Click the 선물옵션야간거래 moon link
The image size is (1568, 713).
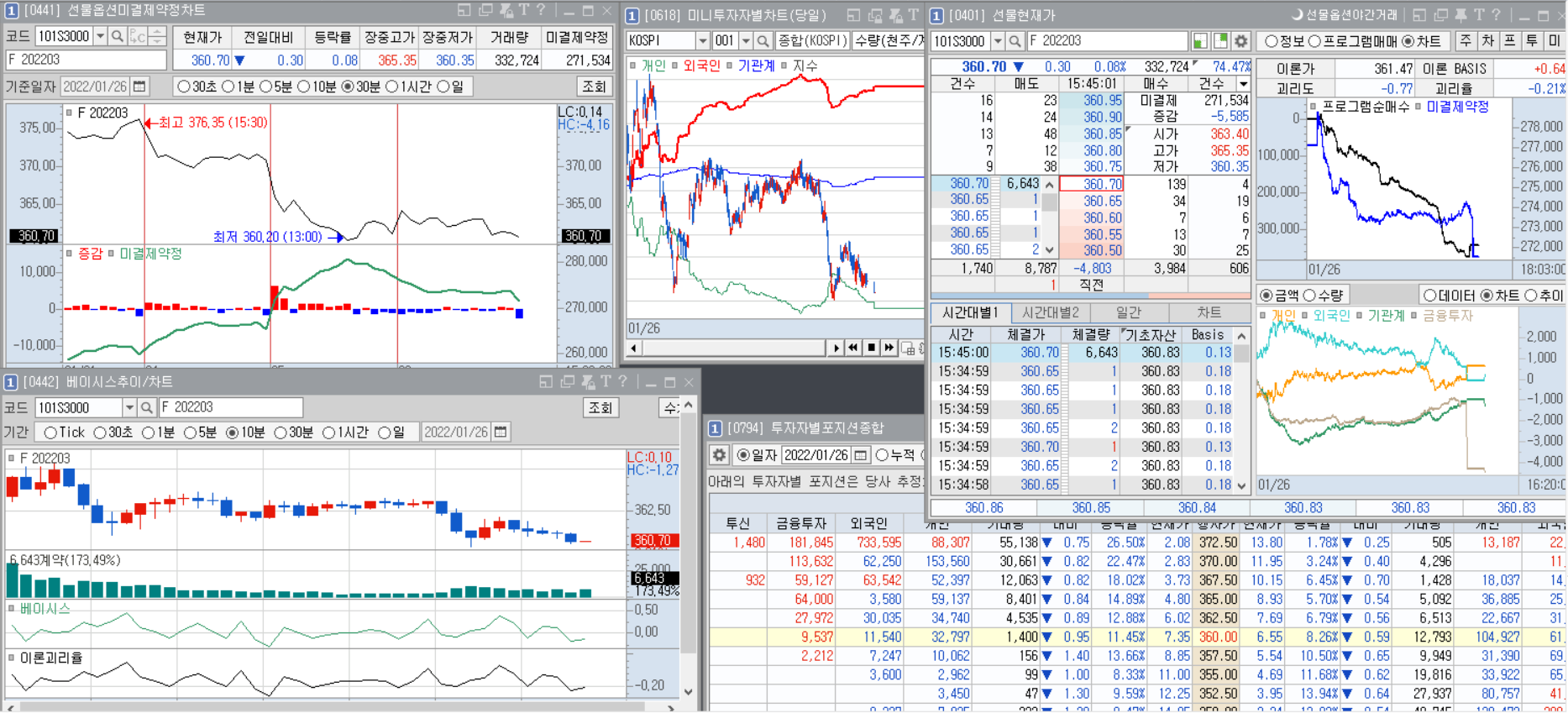1345,15
